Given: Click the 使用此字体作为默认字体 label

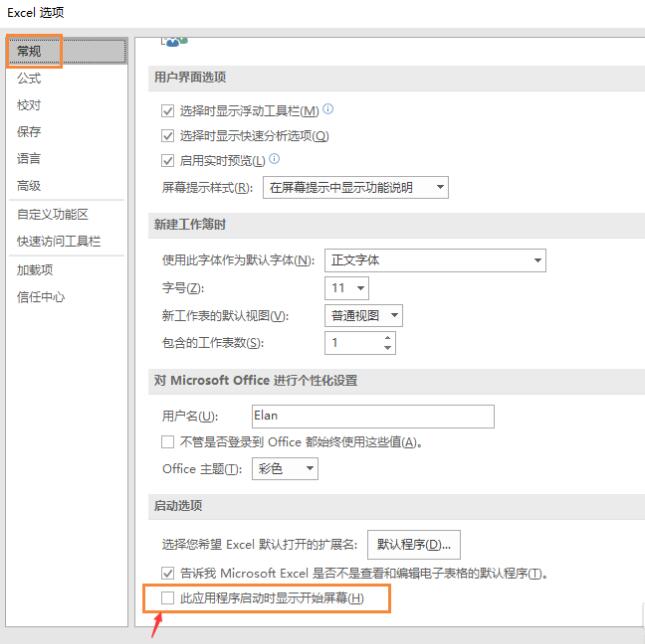Looking at the screenshot, I should tap(238, 260).
